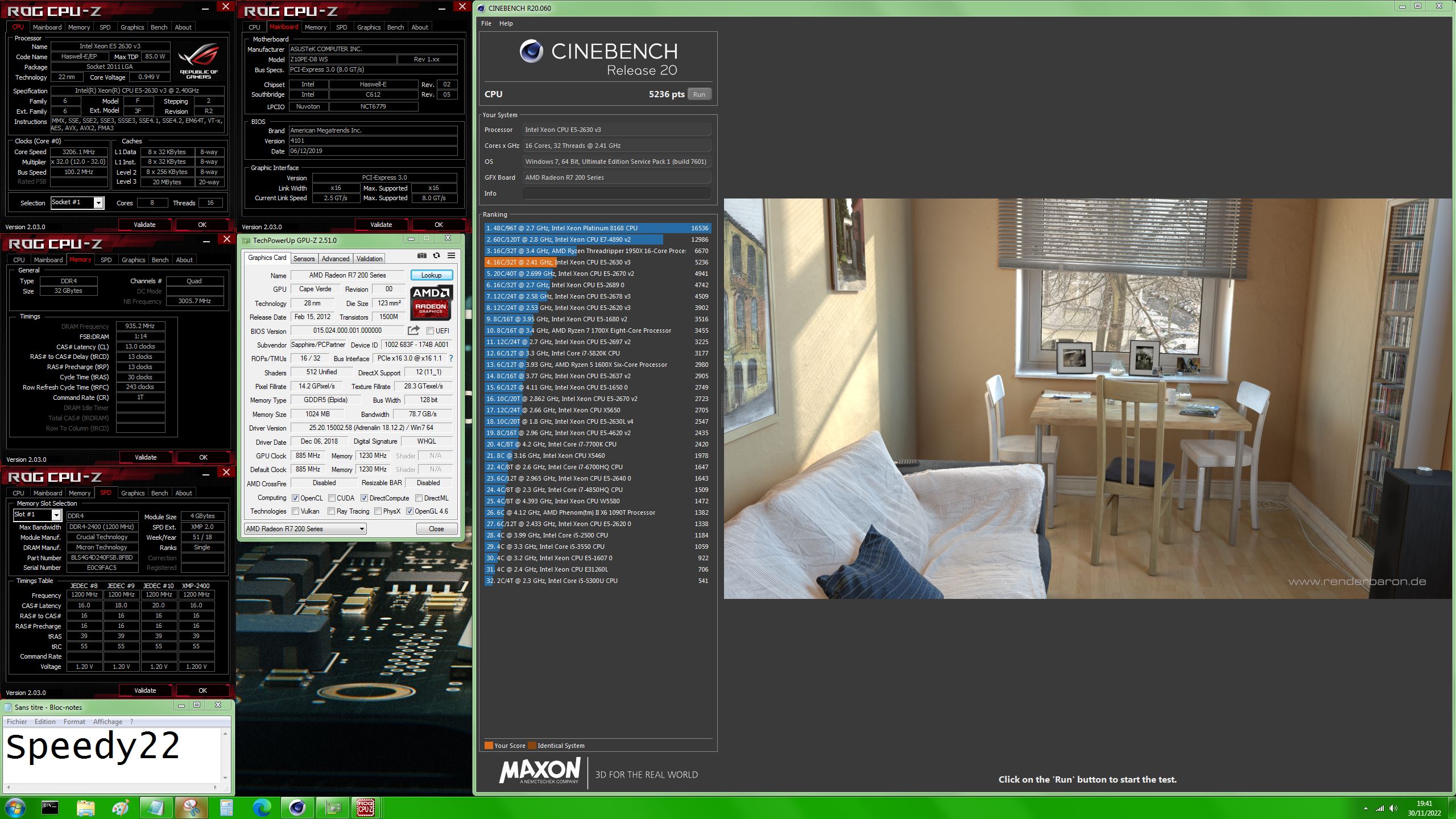Click the Run button in Cinebench
Viewport: 1456px width, 819px height.
[699, 94]
